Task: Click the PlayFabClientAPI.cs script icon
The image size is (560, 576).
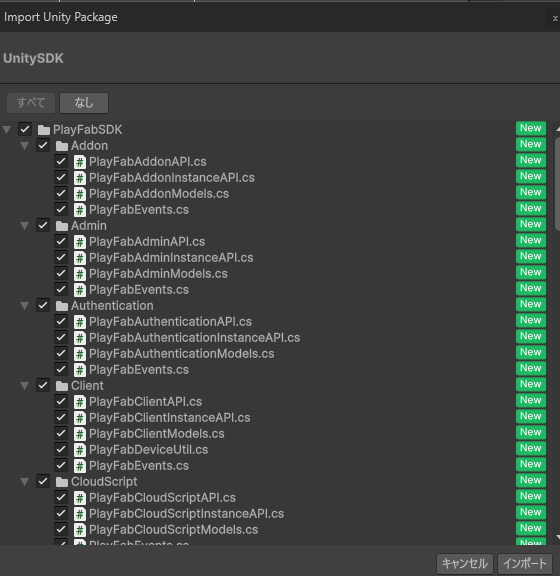Action: [x=80, y=402]
